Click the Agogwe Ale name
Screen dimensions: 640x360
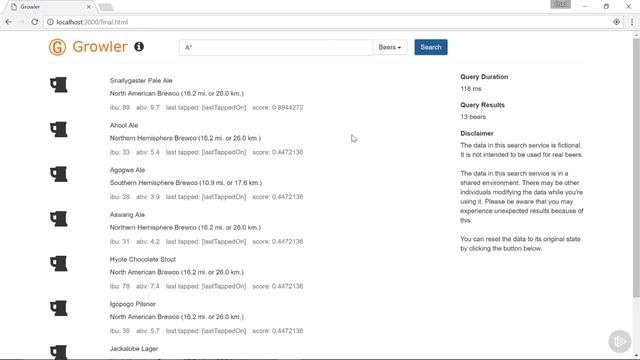point(127,170)
